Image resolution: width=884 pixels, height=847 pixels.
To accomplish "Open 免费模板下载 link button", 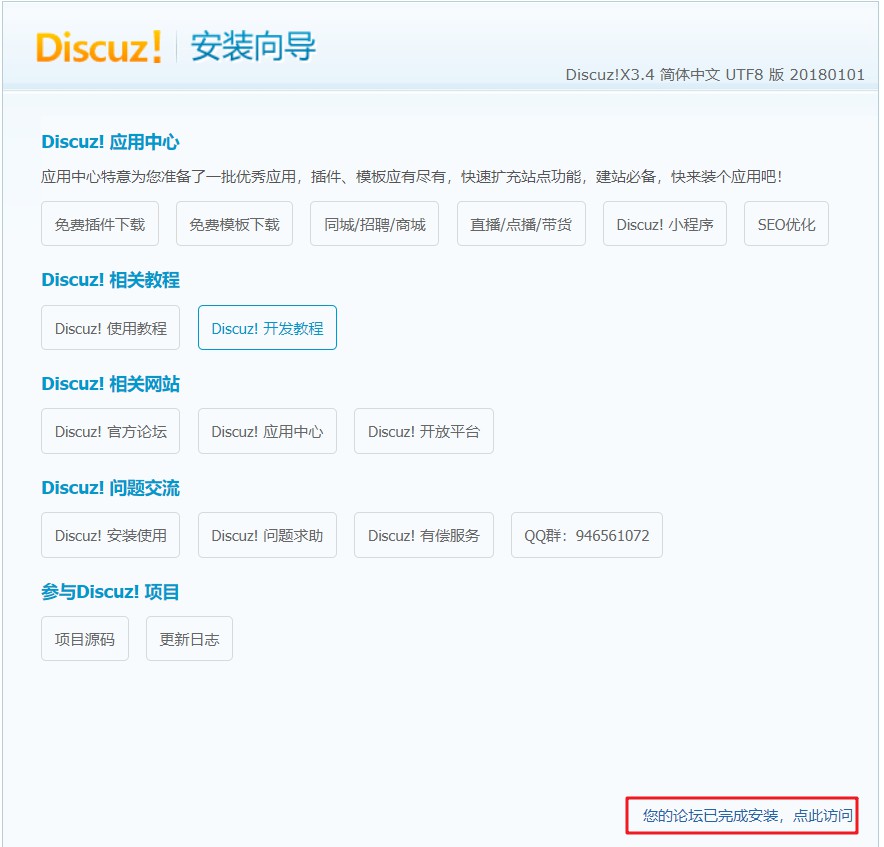I will (x=234, y=224).
